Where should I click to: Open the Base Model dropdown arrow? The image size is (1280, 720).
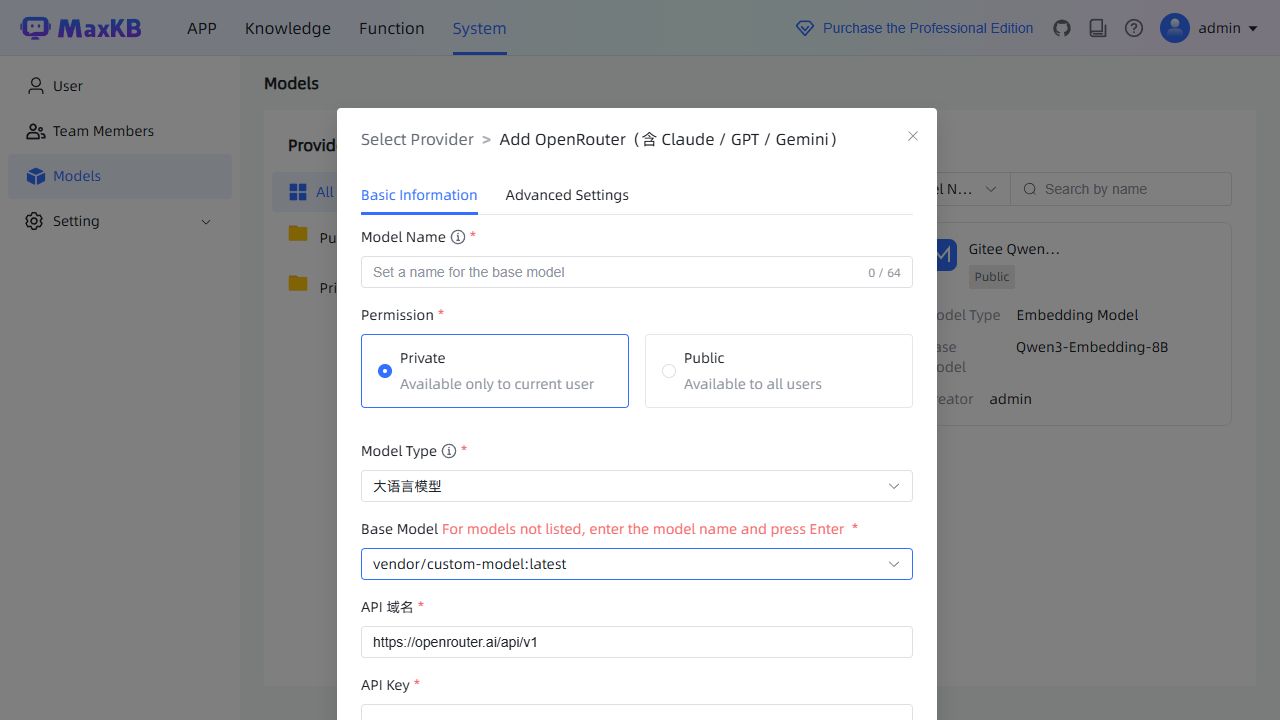click(x=894, y=564)
